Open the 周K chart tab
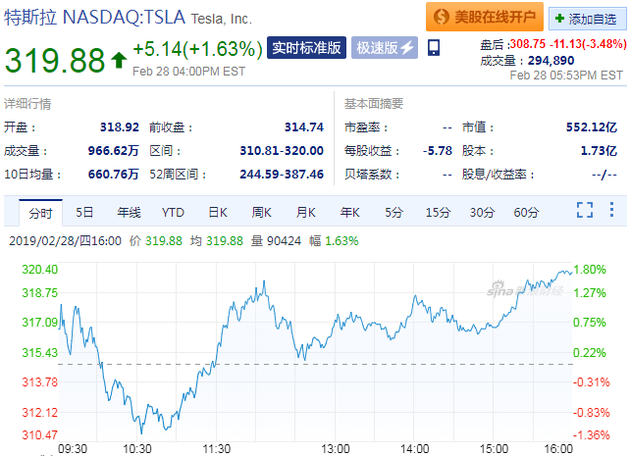Viewport: 630px width, 456px height. (x=262, y=212)
